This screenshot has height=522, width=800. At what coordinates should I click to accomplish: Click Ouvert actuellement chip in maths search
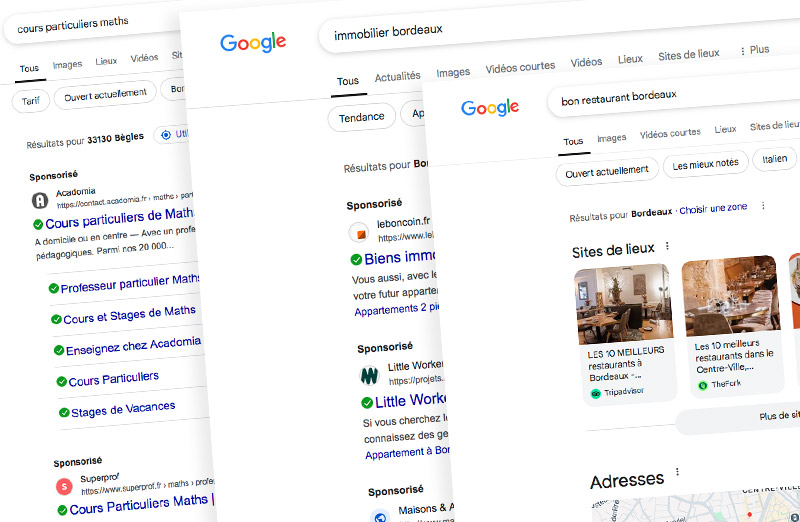point(105,94)
